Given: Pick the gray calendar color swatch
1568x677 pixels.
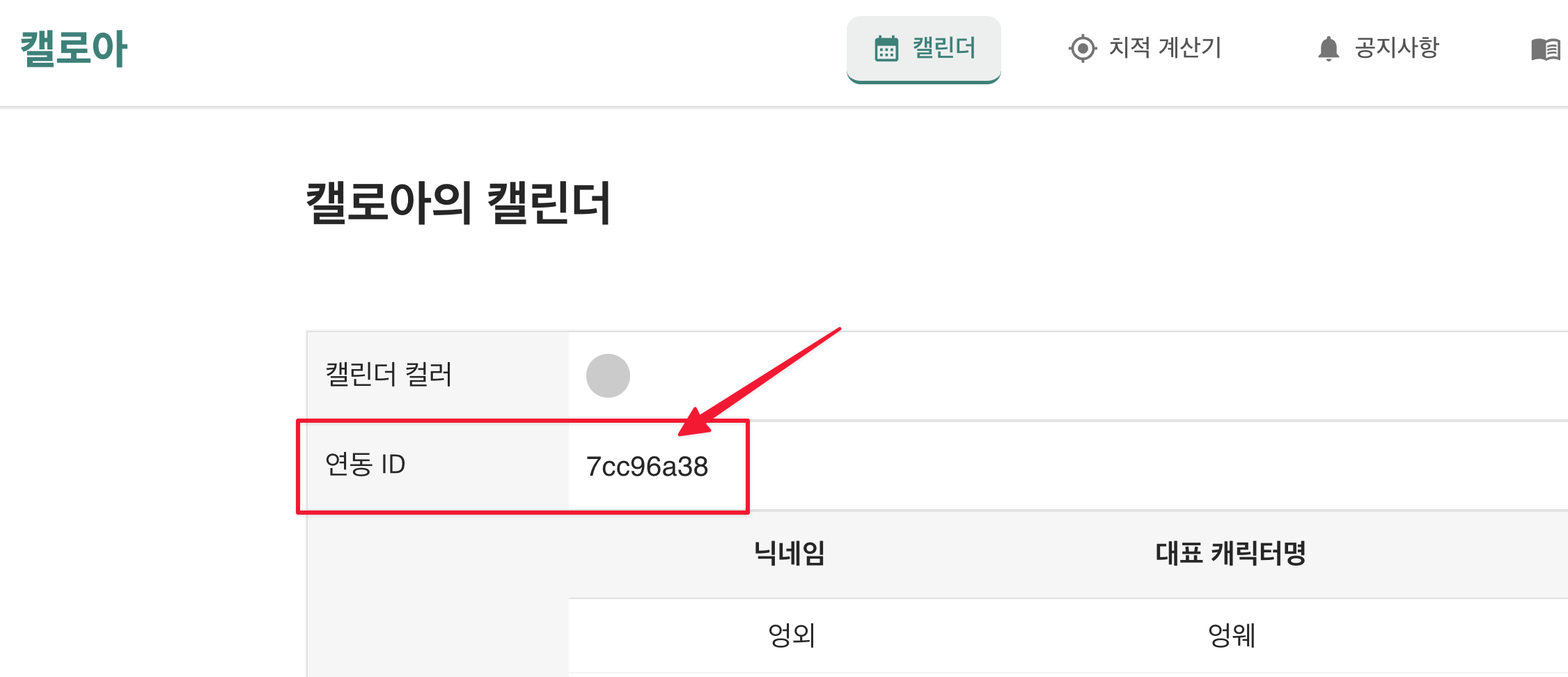Looking at the screenshot, I should coord(608,375).
